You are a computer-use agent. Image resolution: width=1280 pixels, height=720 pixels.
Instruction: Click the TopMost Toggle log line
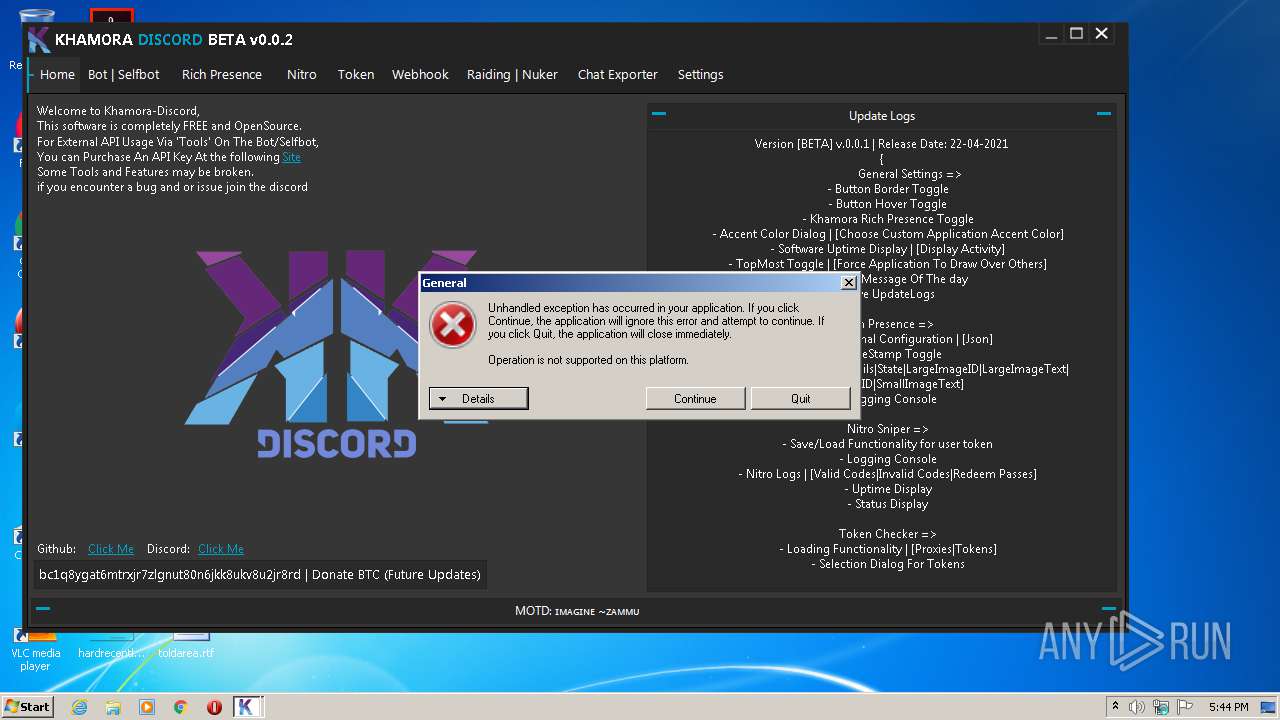(x=888, y=264)
